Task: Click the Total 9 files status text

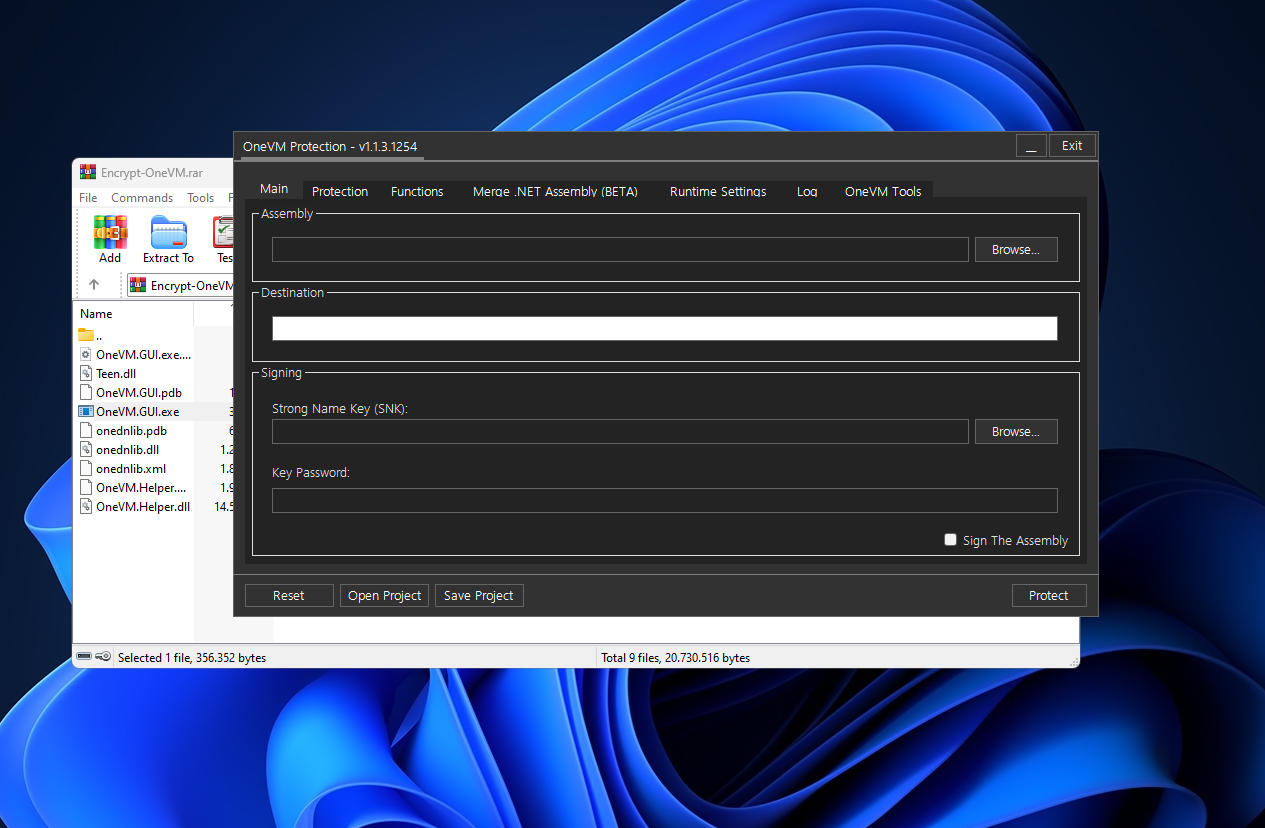Action: (675, 658)
